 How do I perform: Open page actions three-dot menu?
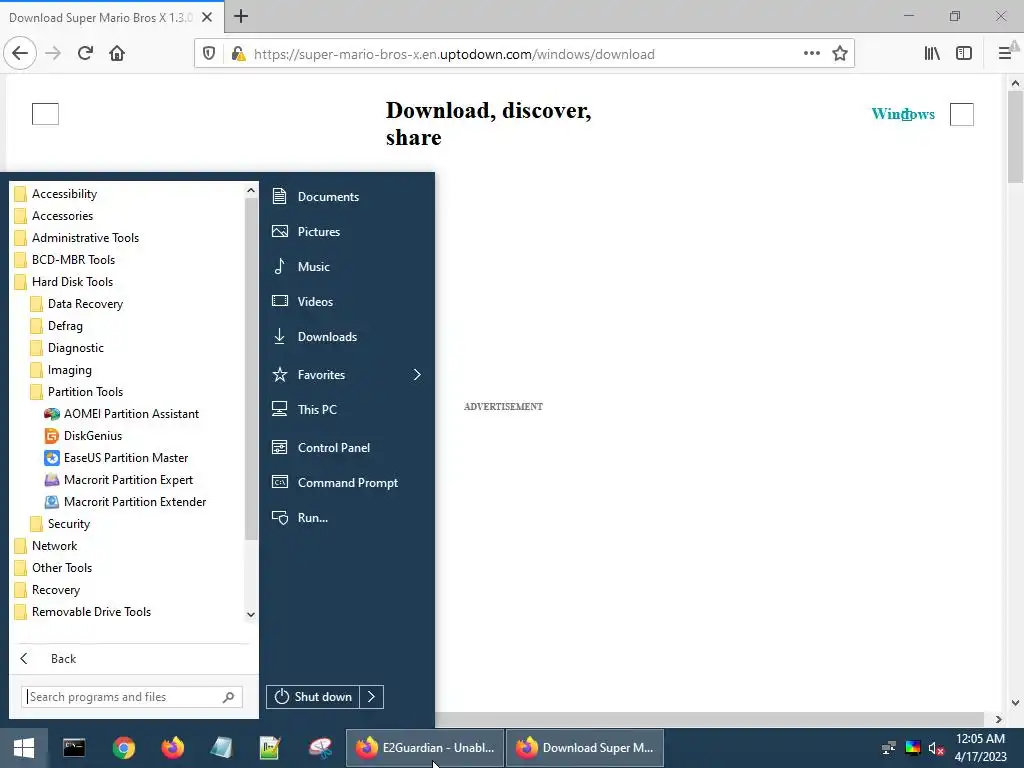(x=812, y=54)
